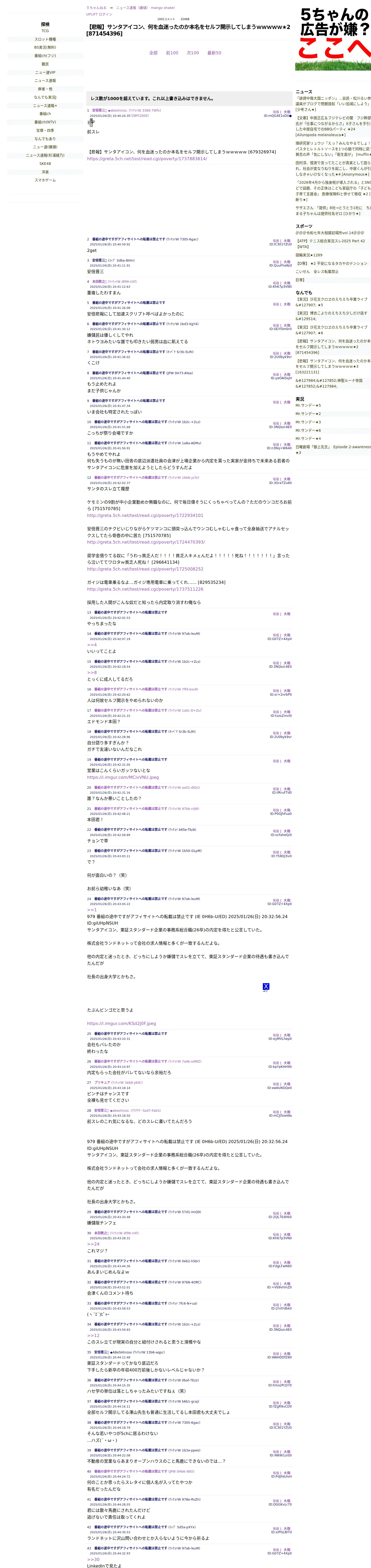Open SKE48 in the sidebar
Screen dimensions: 371x1568
pyautogui.click(x=45, y=164)
